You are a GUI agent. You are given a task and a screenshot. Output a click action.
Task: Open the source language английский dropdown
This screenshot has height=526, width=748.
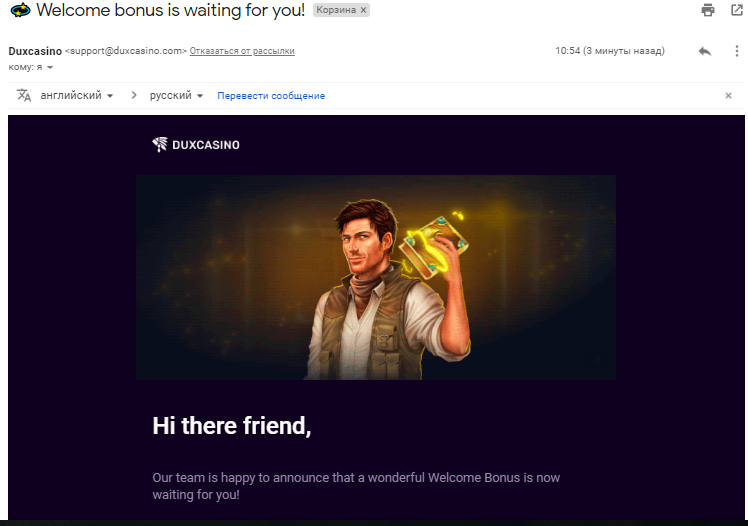pyautogui.click(x=76, y=95)
